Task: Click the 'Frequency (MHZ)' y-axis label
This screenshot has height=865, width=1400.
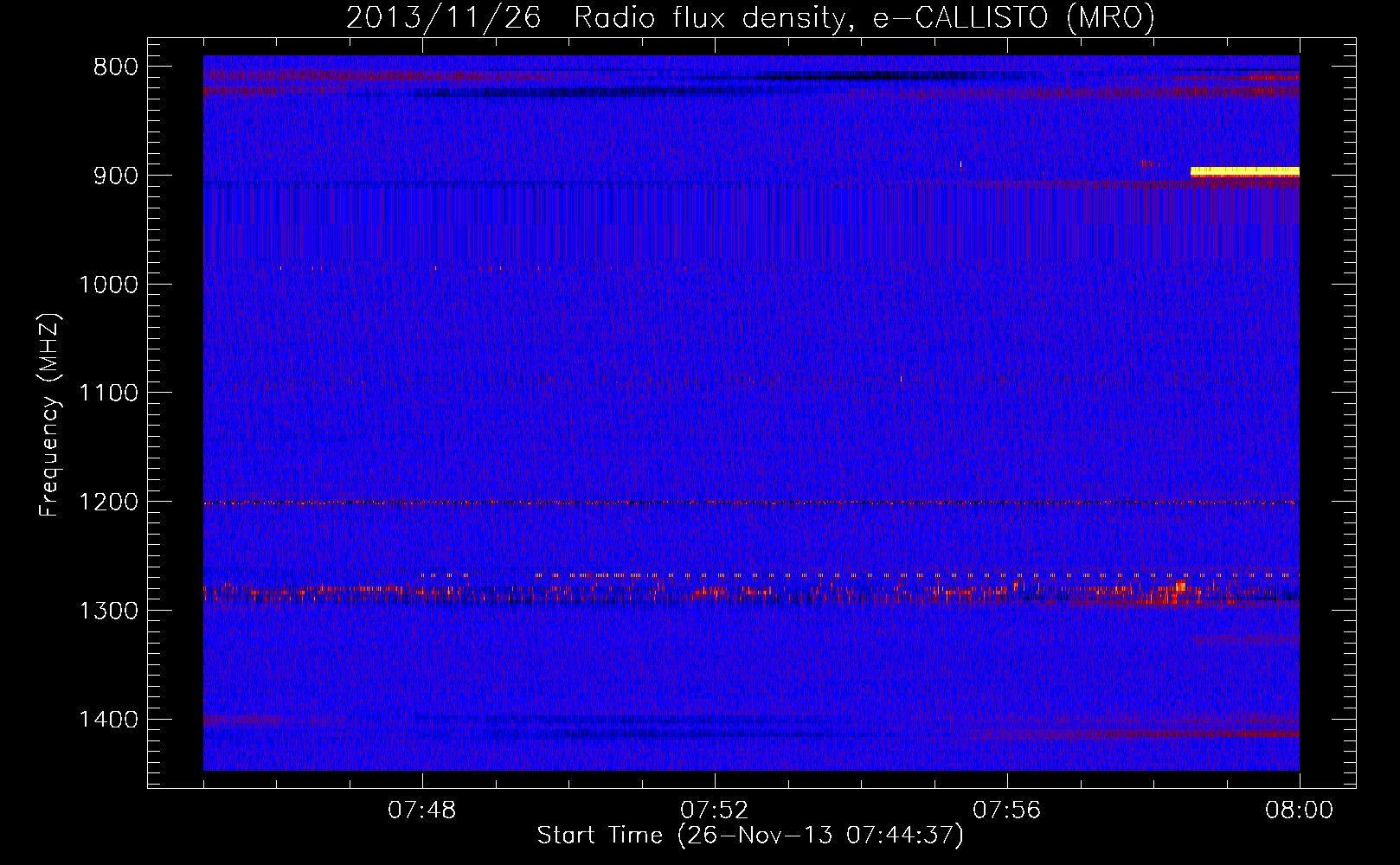Action: [50, 415]
